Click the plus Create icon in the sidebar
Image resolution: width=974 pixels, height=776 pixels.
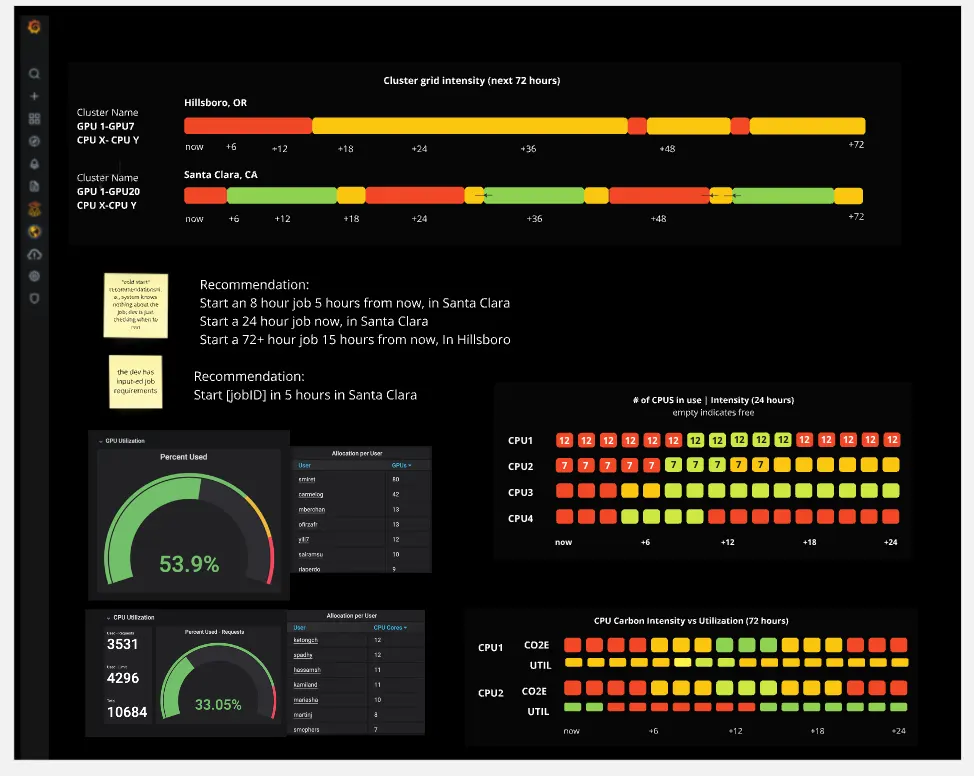click(x=34, y=96)
